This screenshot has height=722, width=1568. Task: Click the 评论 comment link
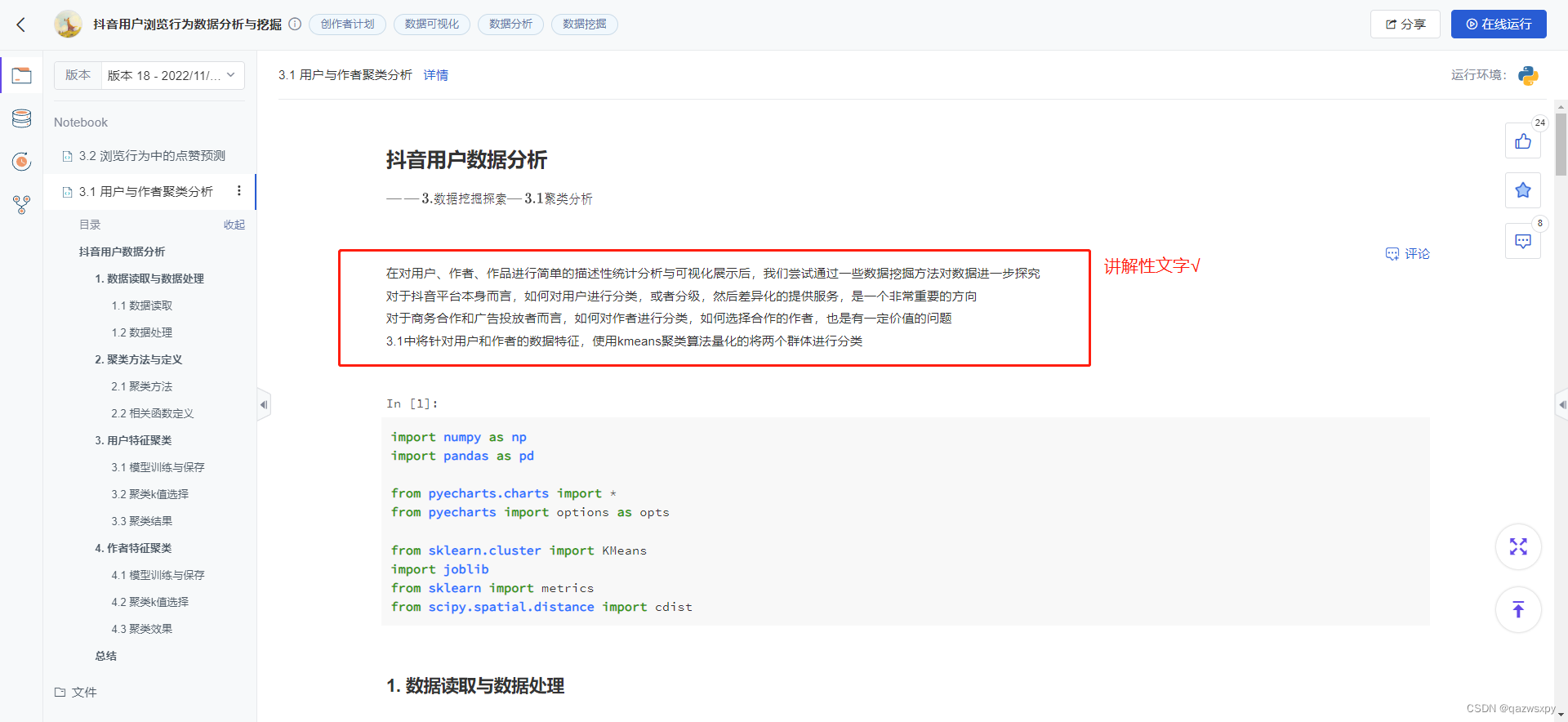(x=1408, y=254)
